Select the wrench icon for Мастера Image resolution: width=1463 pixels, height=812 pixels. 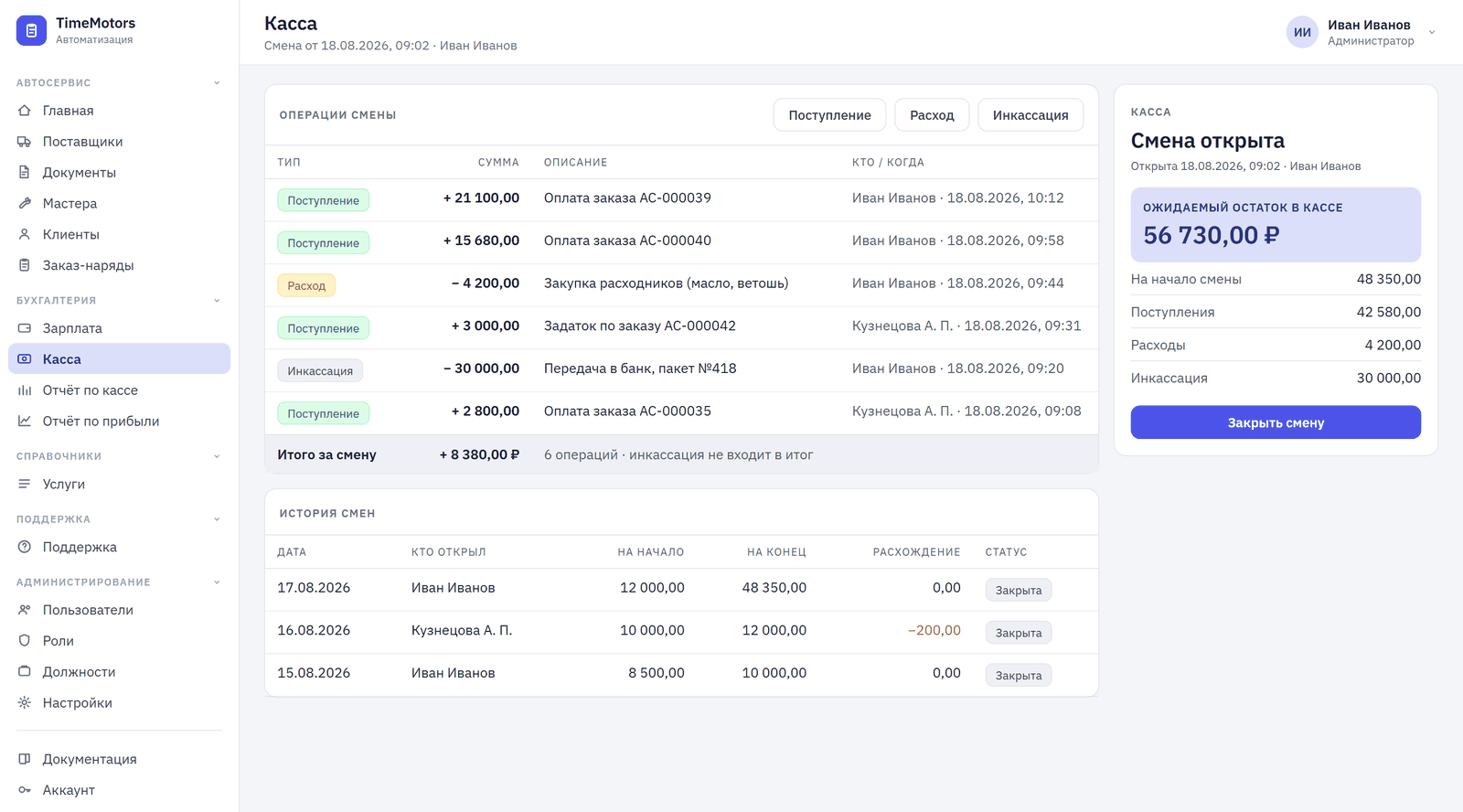[x=25, y=204]
